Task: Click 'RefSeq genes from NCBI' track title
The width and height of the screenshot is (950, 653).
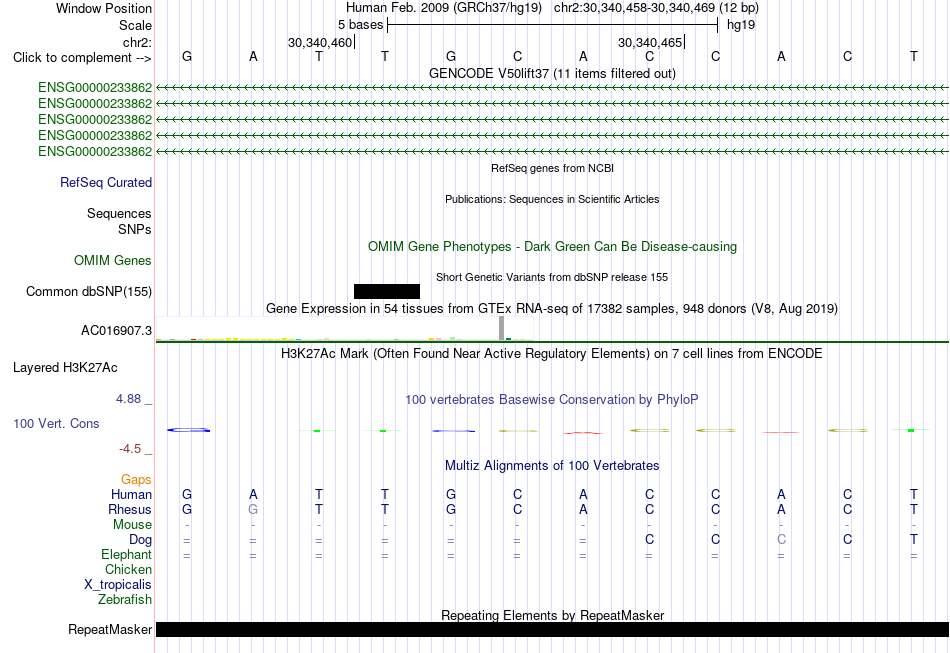Action: click(552, 168)
